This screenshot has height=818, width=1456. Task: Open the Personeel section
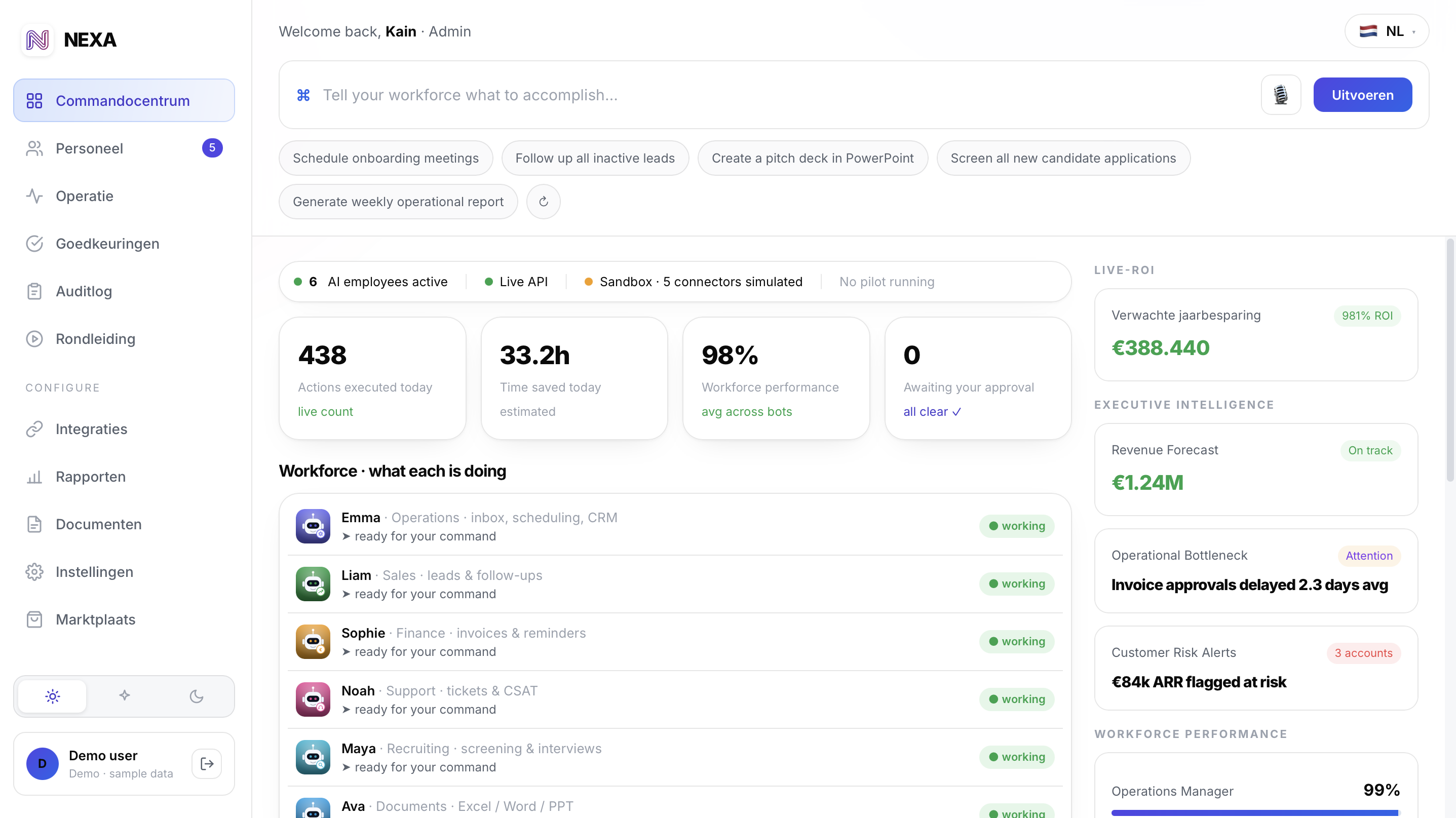point(124,148)
